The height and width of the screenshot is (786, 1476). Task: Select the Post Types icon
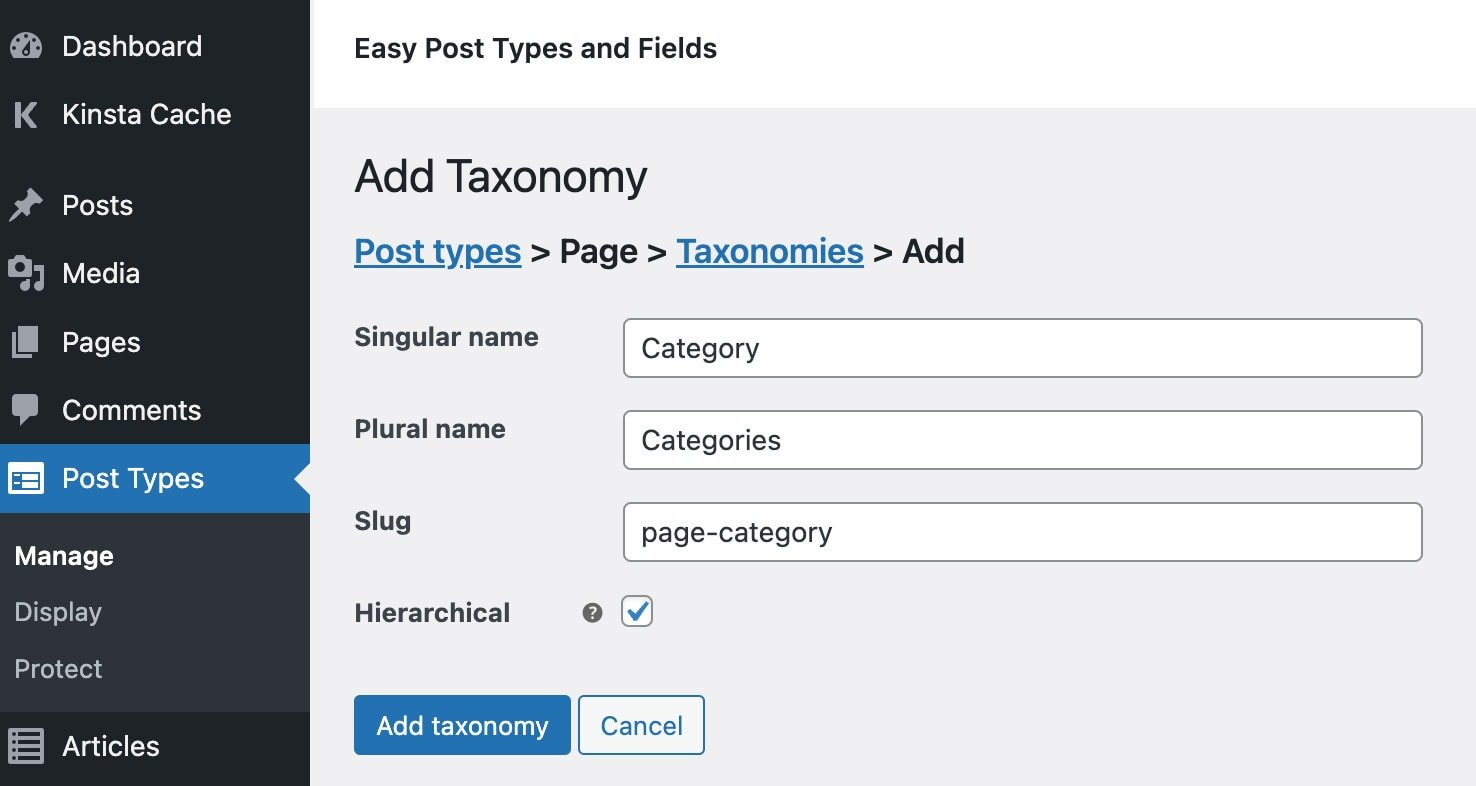[x=27, y=478]
